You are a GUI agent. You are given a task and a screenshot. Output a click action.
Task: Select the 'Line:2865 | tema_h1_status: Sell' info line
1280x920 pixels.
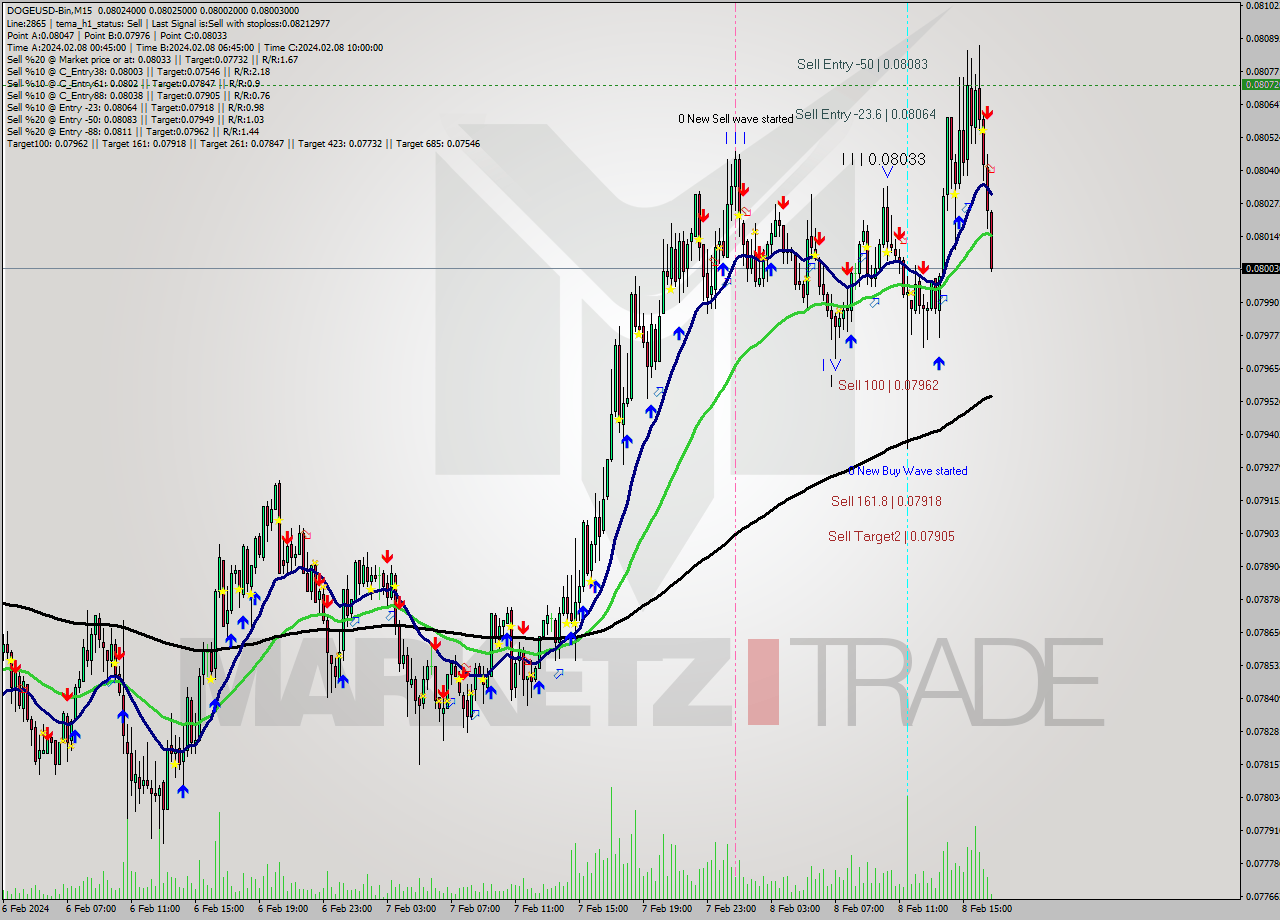click(x=168, y=23)
